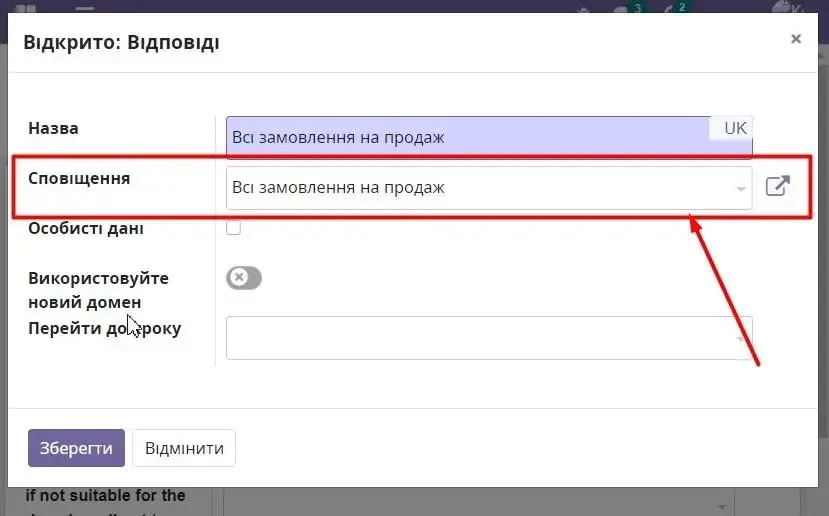Open the apps grid icon at top left
This screenshot has width=829, height=516.
[x=25, y=8]
